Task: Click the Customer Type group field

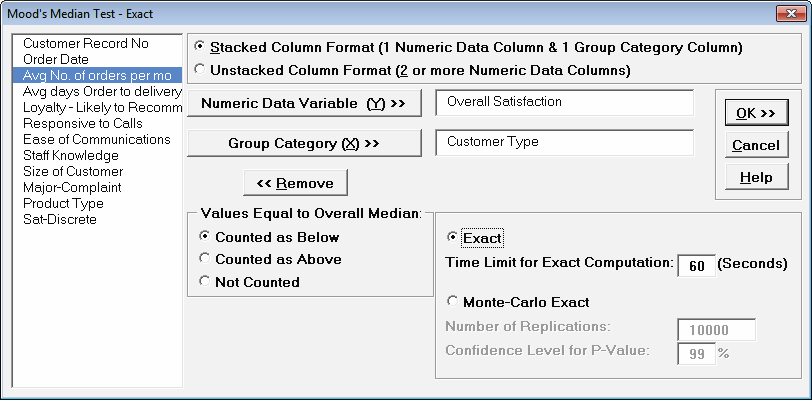Action: click(x=564, y=142)
